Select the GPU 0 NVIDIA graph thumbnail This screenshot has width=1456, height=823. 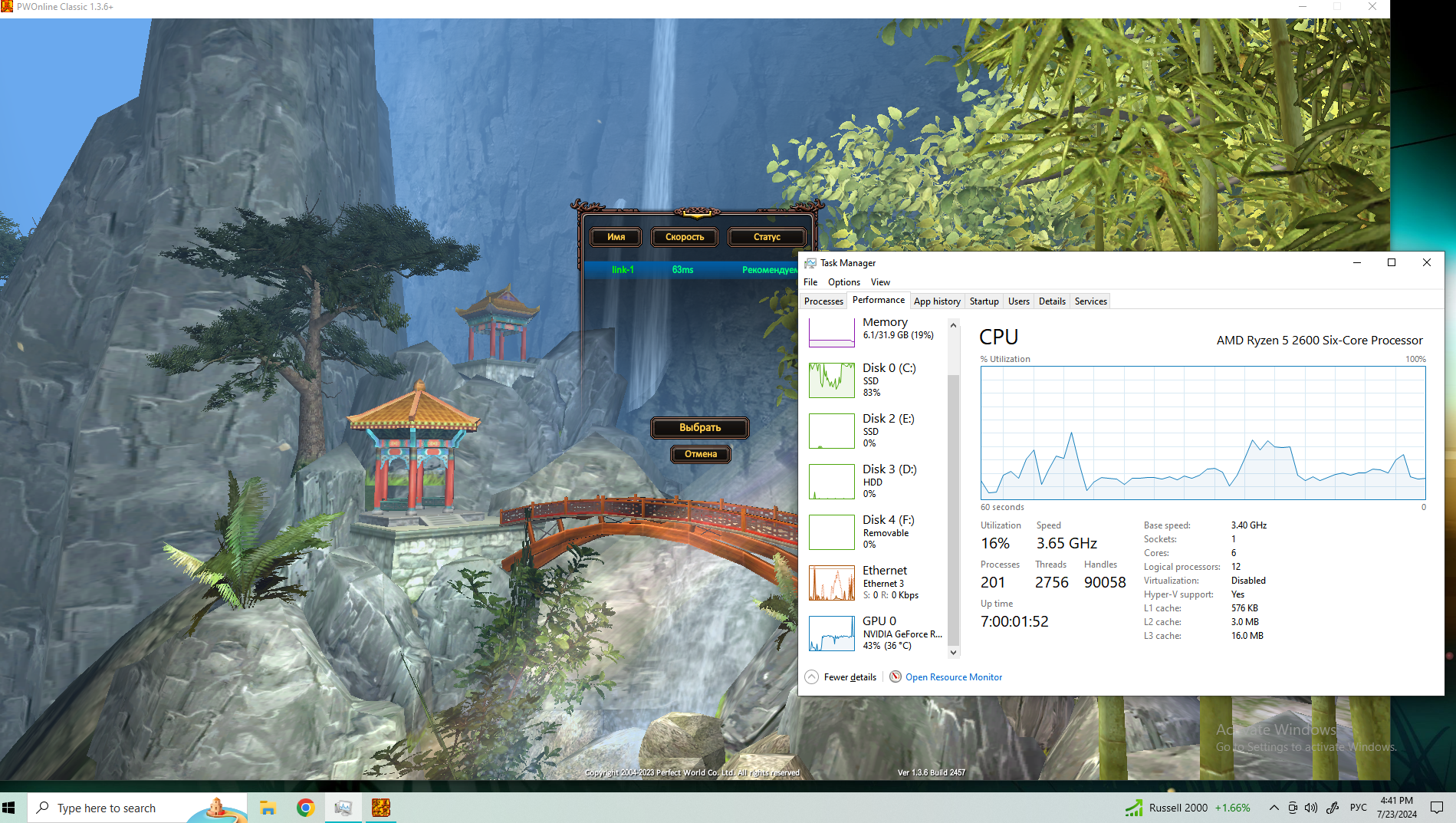click(831, 633)
